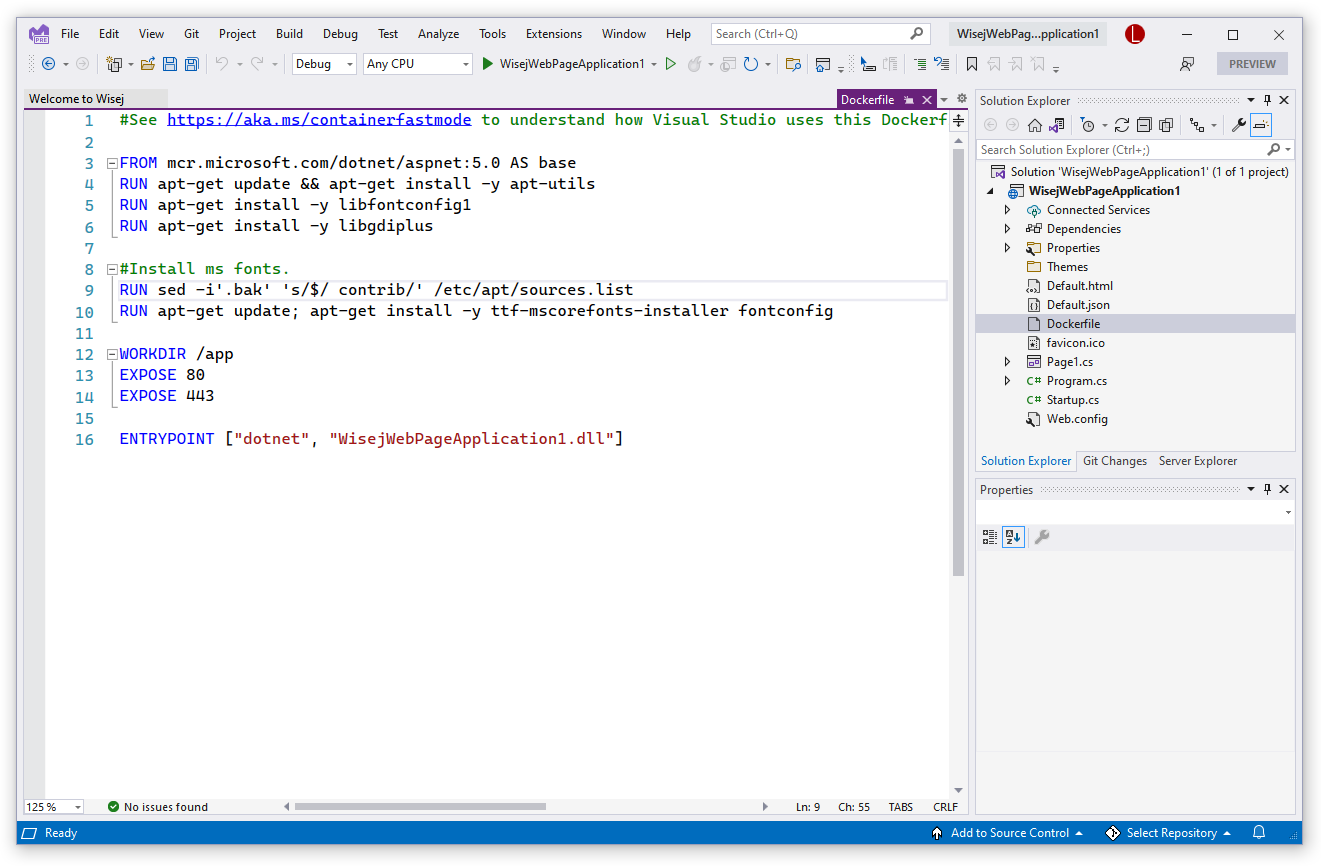1321x866 pixels.
Task: Click Property Pages wrench in Properties panel
Action: pos(1041,537)
